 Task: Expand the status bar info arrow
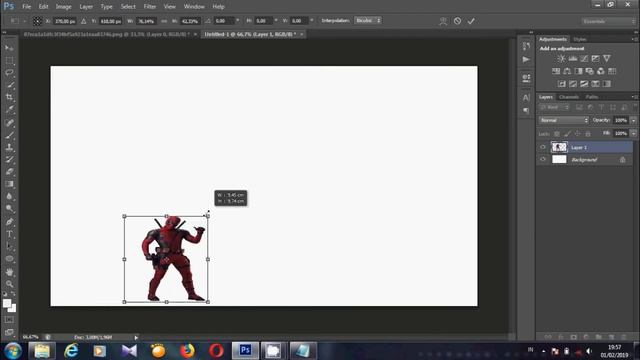(x=136, y=338)
